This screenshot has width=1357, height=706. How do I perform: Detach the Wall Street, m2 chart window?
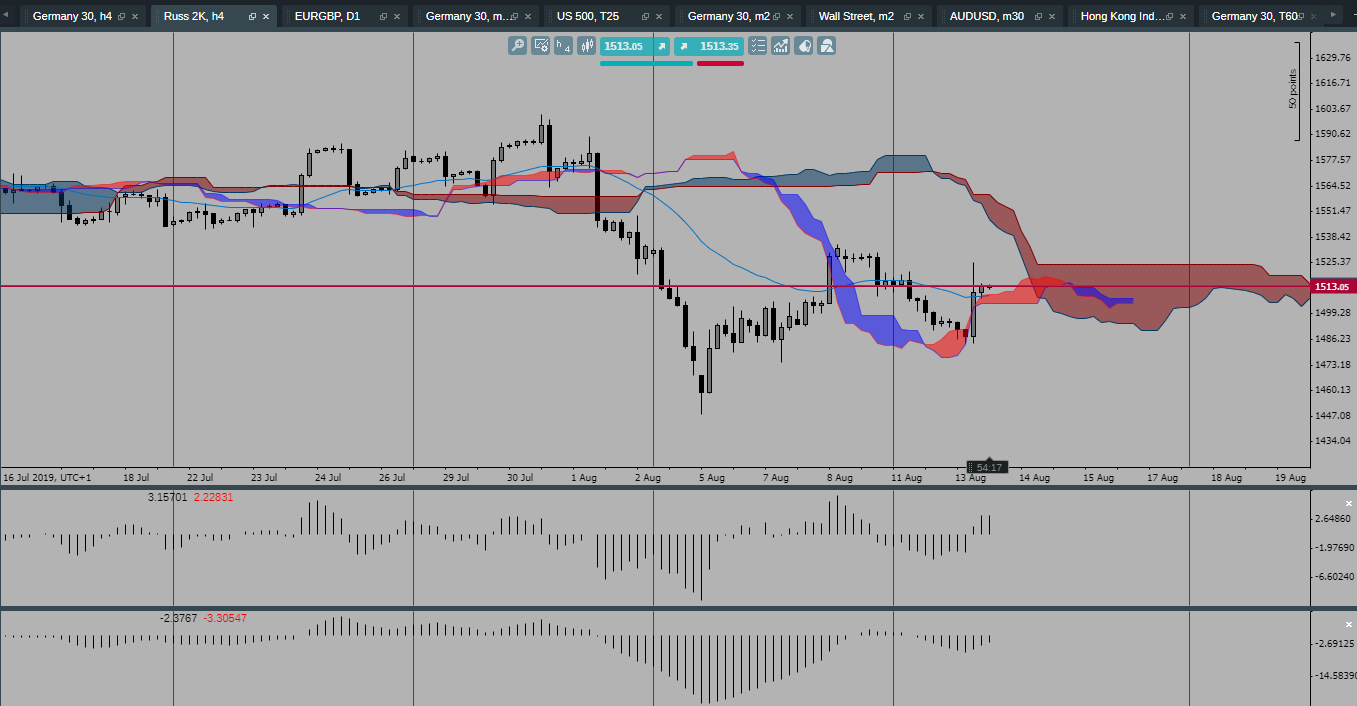(907, 17)
